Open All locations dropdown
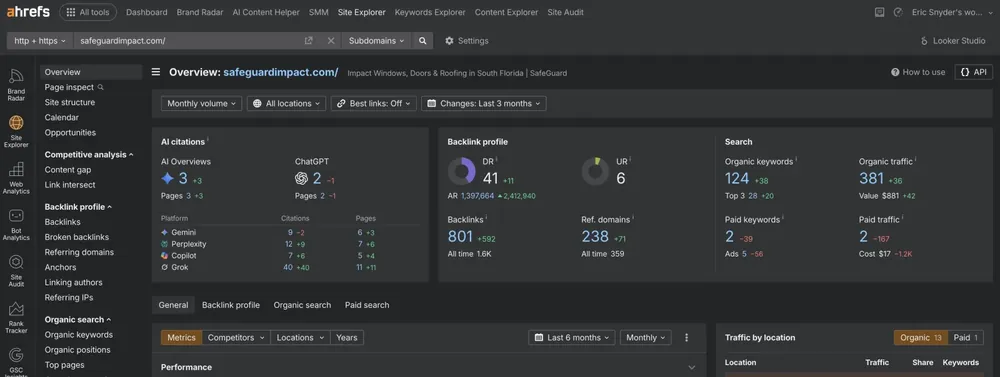 pyautogui.click(x=286, y=103)
